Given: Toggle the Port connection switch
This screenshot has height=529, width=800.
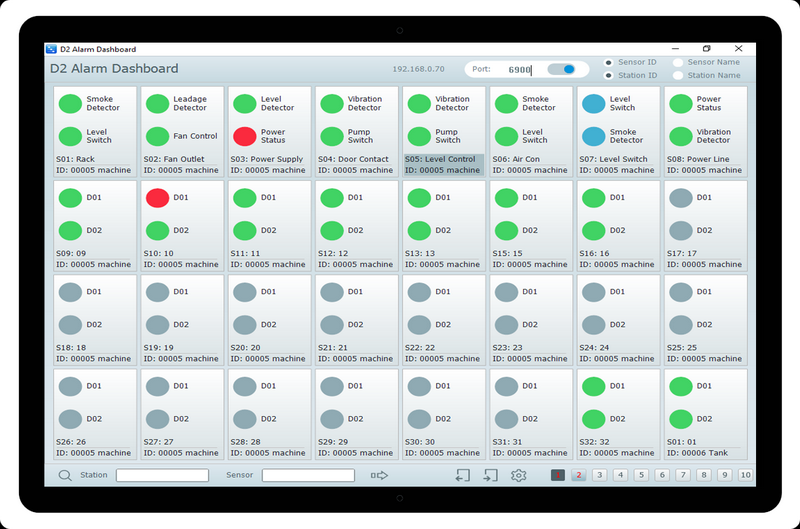Looking at the screenshot, I should tap(567, 70).
